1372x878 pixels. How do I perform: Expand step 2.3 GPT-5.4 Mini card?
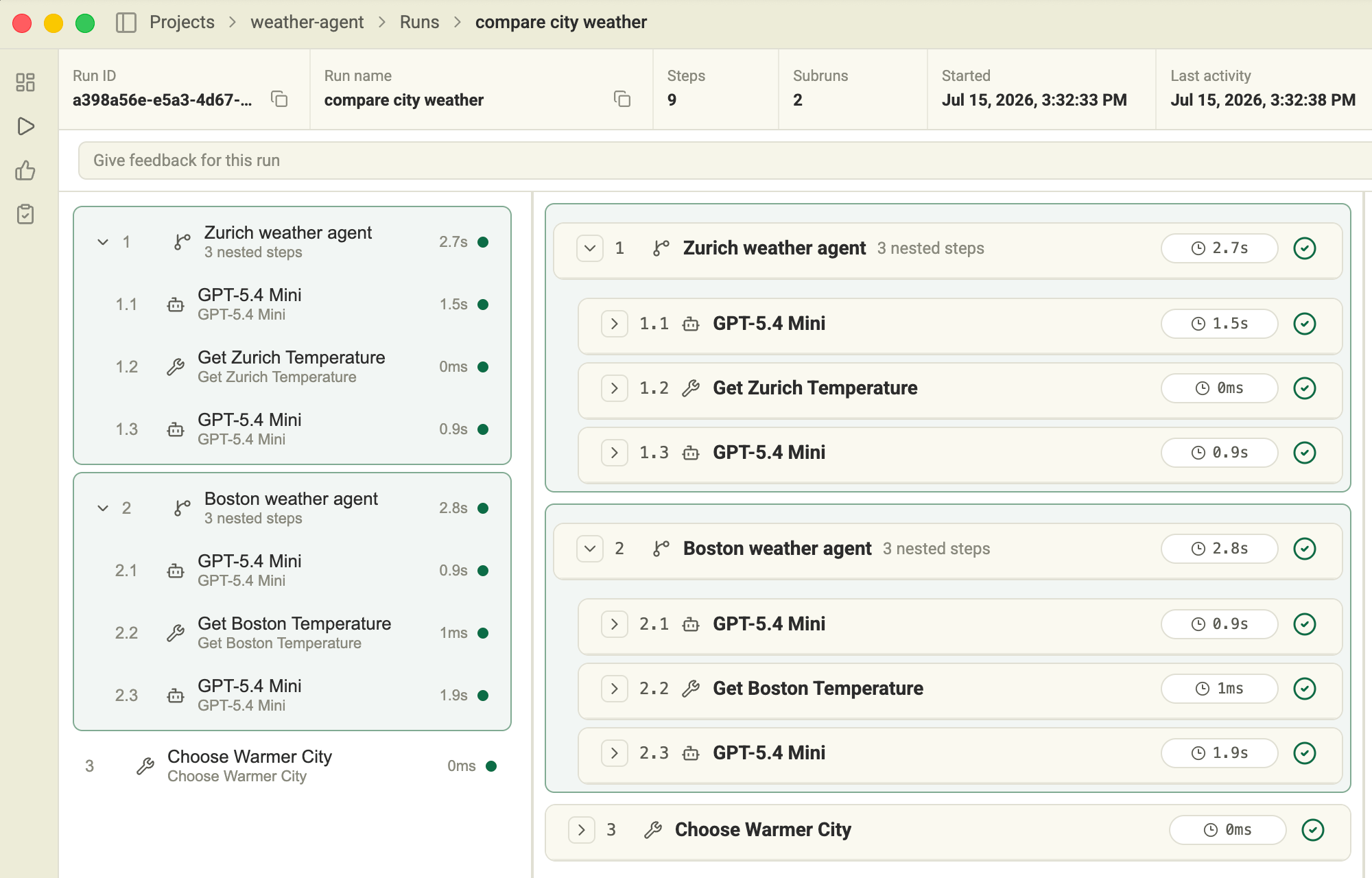pos(615,753)
